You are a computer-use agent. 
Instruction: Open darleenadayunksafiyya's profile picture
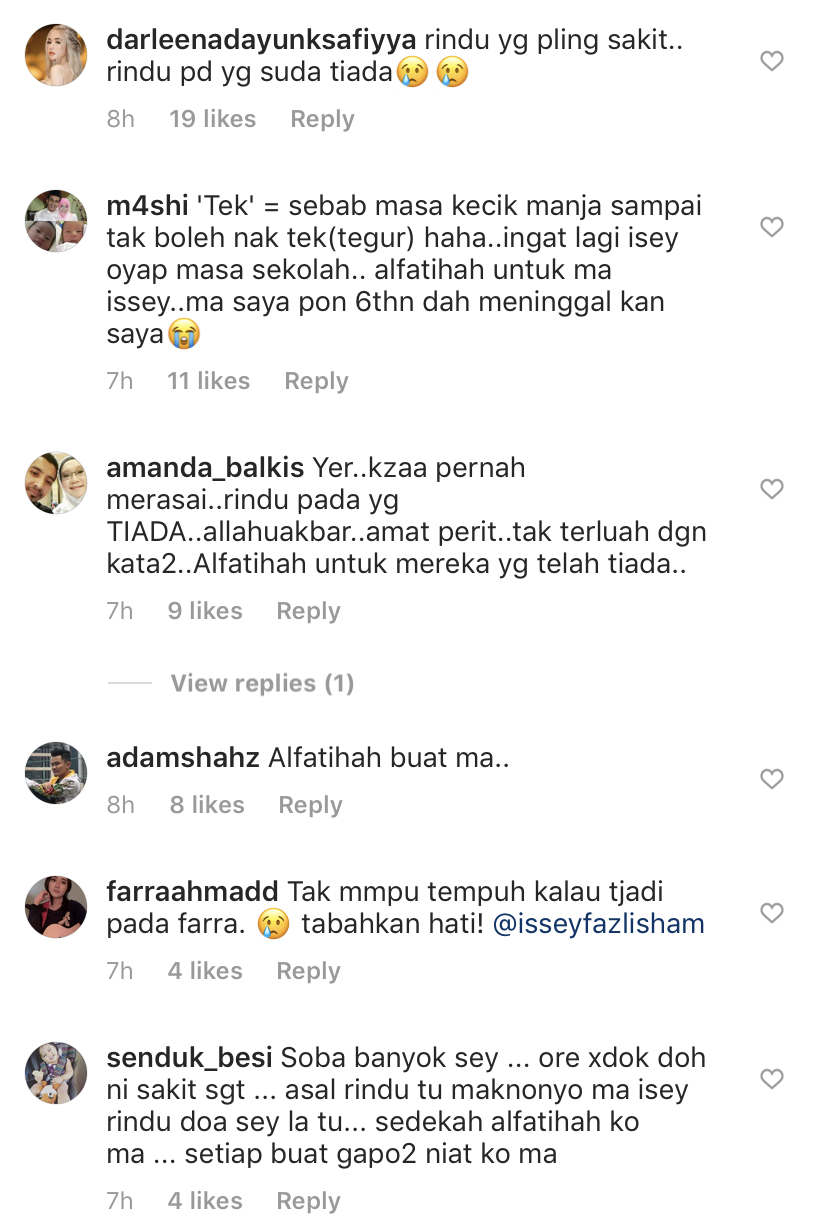click(56, 55)
